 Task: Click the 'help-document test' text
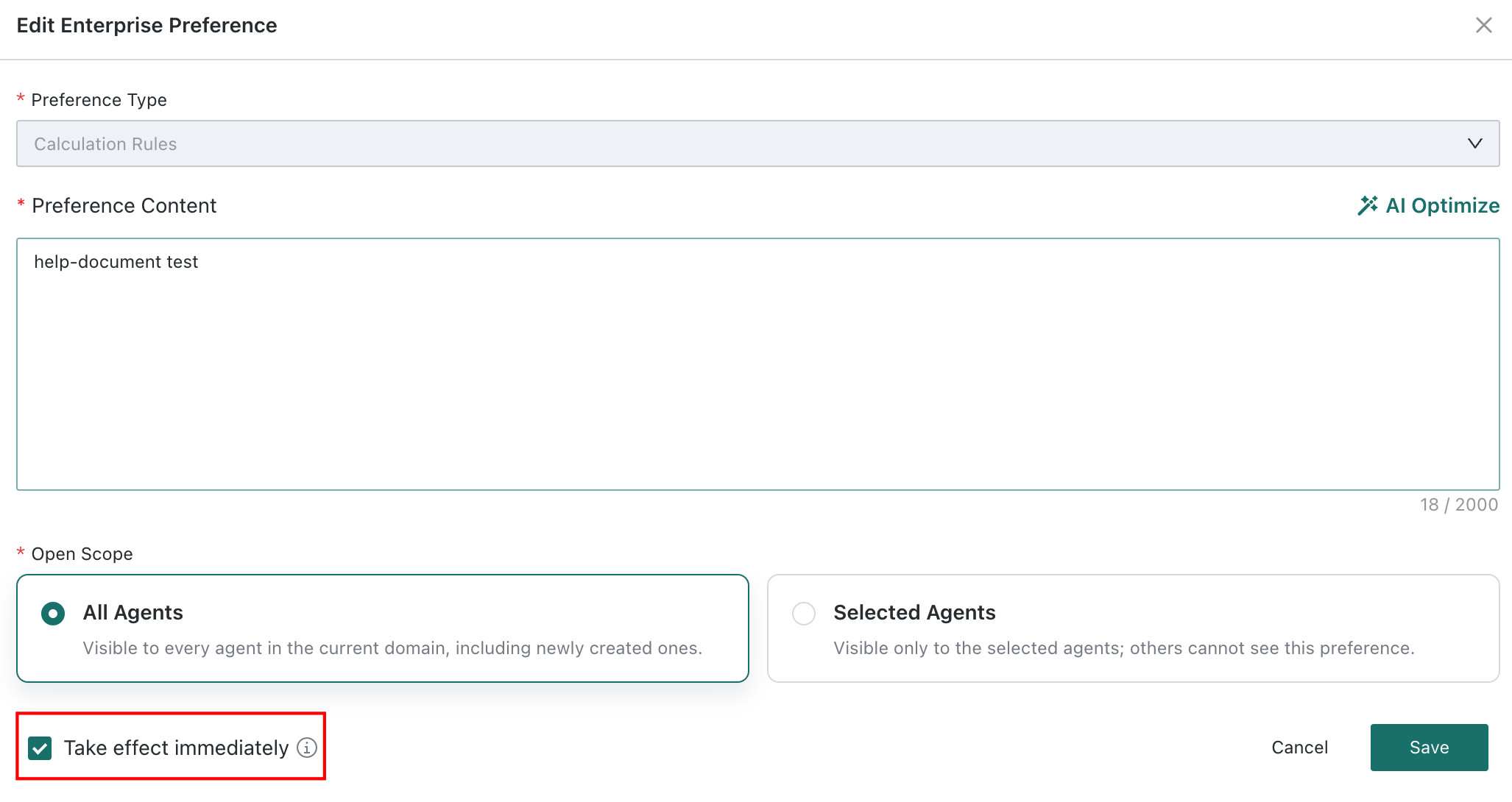116,262
